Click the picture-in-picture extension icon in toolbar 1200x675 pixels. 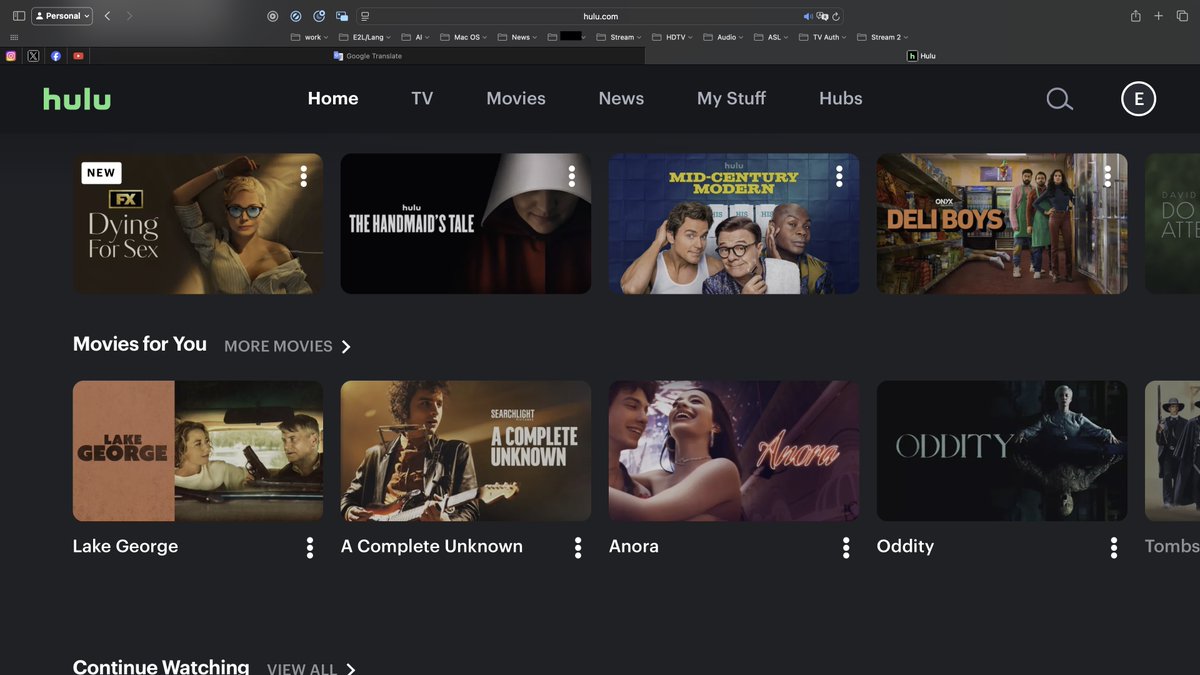click(342, 16)
